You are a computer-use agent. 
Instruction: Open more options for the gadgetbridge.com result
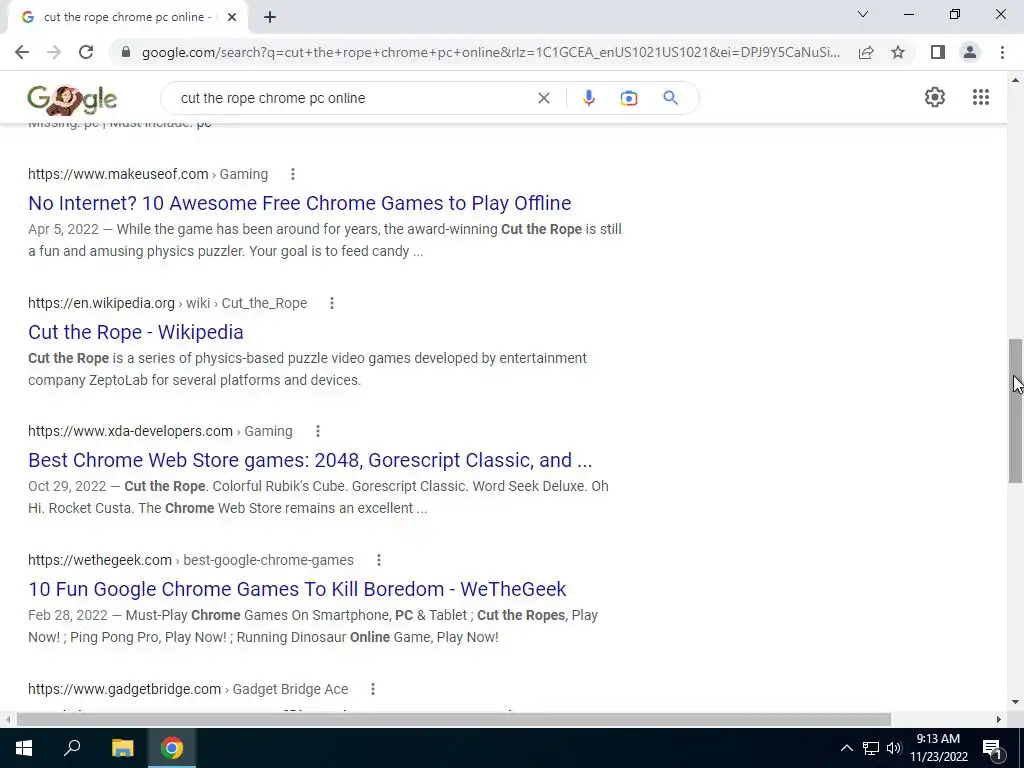[x=372, y=689]
